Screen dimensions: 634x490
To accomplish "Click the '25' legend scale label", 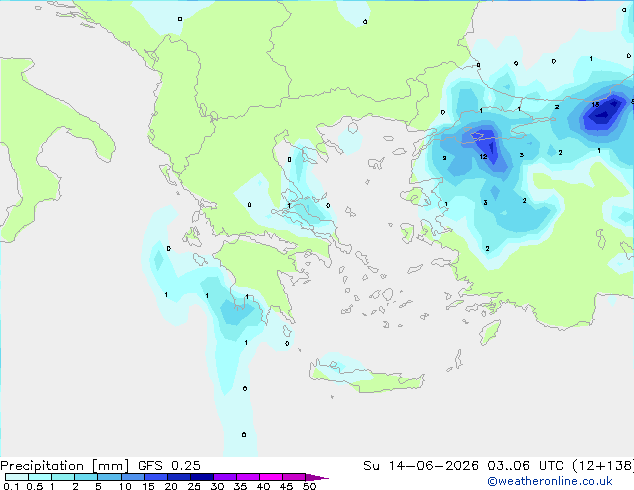I will 194,486.
